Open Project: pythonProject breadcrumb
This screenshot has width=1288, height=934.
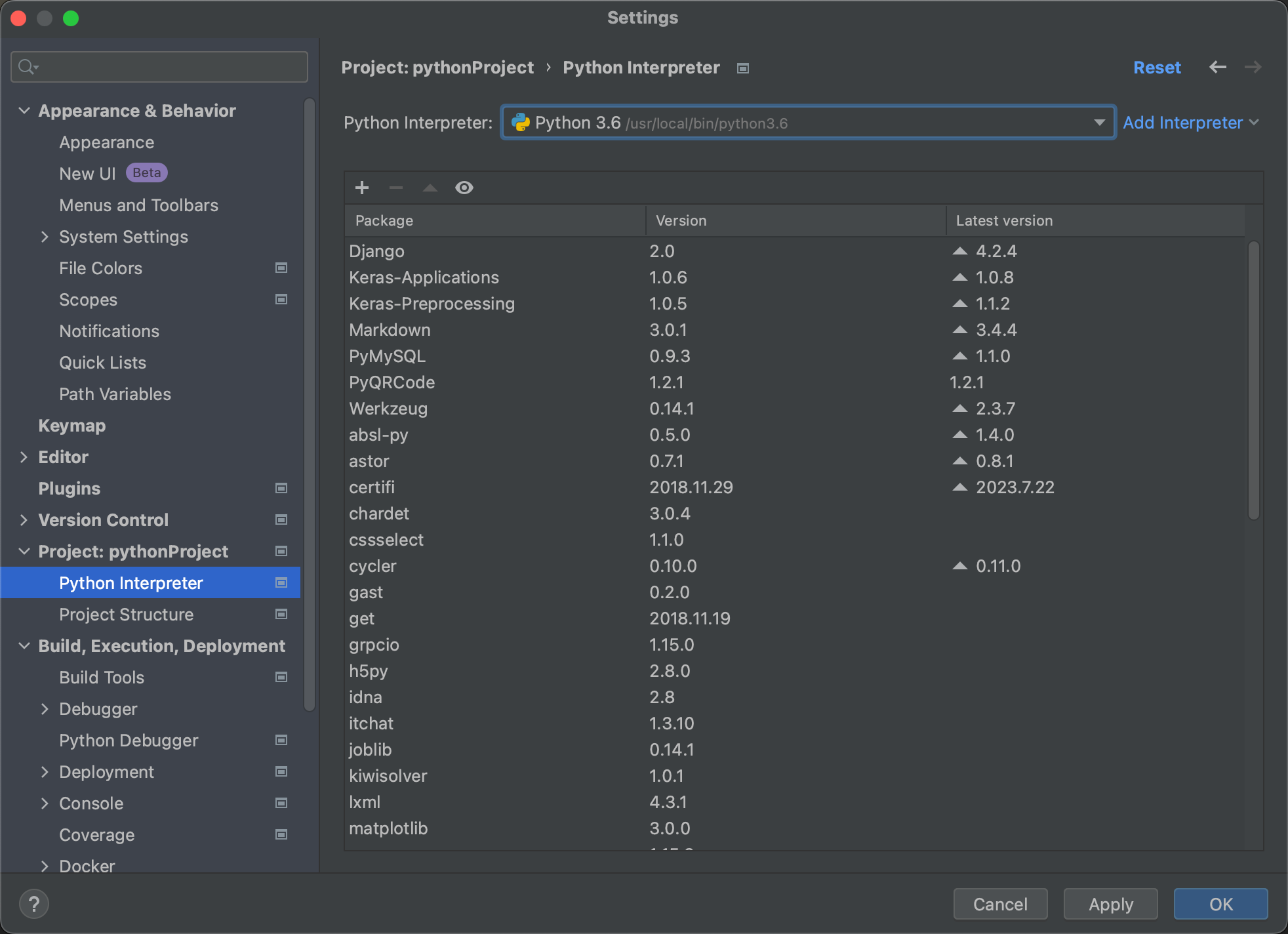tap(437, 67)
